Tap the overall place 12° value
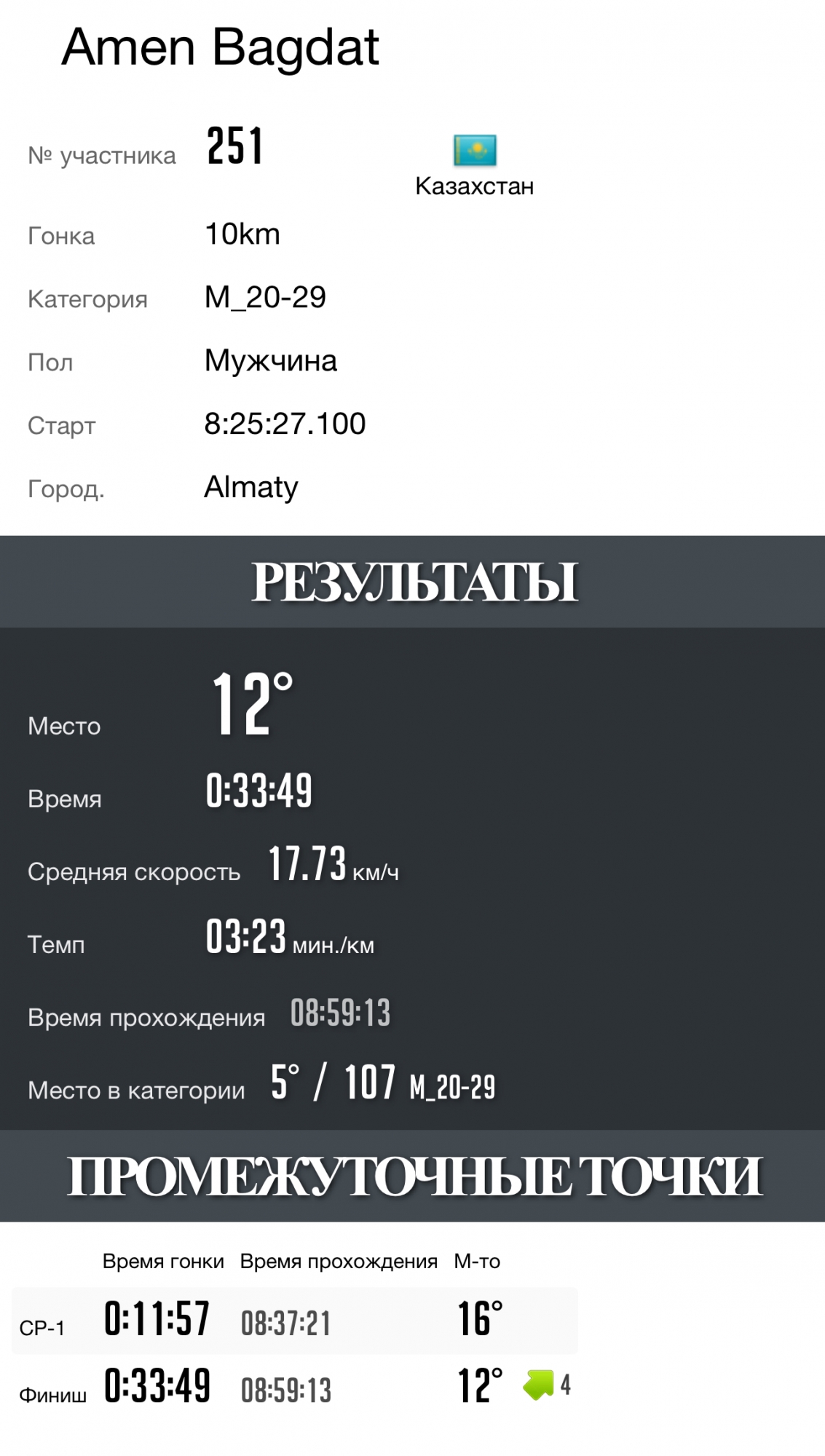Image resolution: width=825 pixels, height=1456 pixels. tap(251, 704)
